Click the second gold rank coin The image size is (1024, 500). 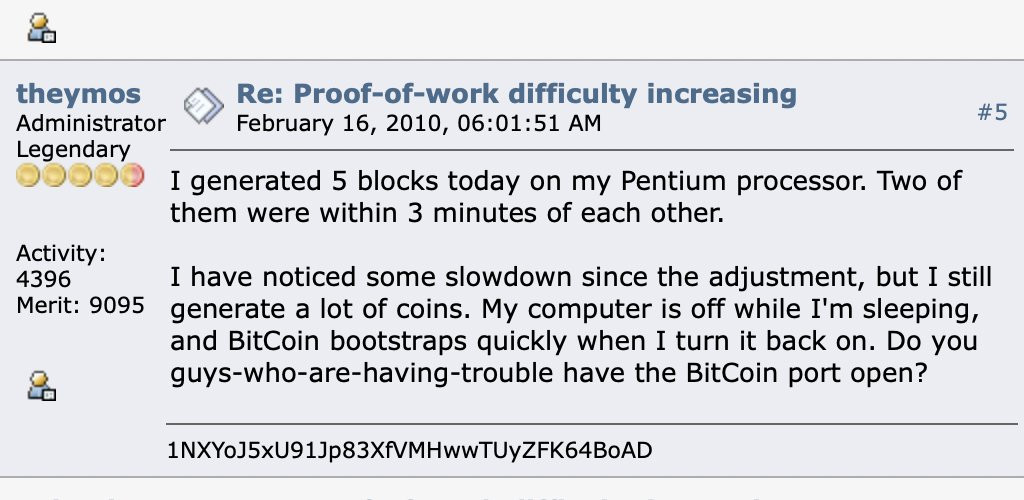(54, 176)
